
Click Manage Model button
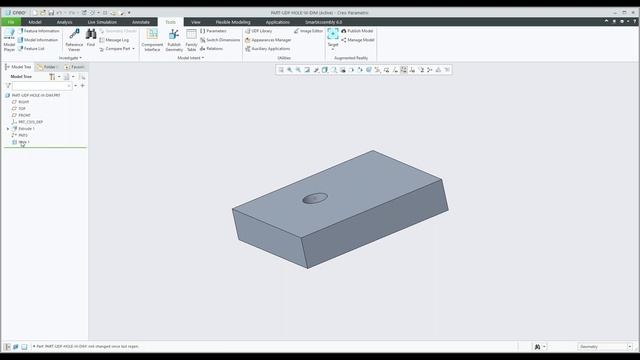click(x=358, y=40)
